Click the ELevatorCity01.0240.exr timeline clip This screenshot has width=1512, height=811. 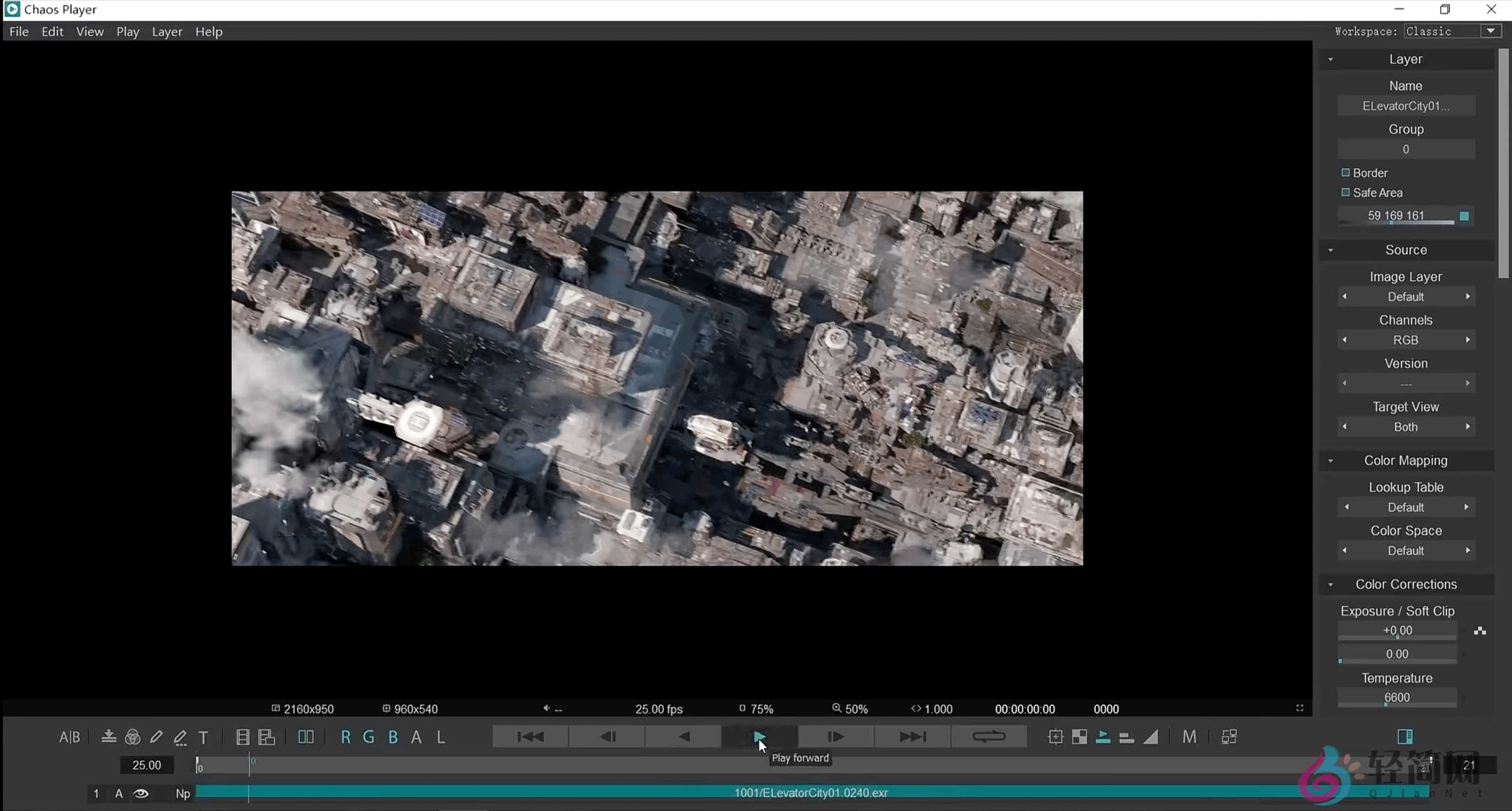tap(810, 793)
